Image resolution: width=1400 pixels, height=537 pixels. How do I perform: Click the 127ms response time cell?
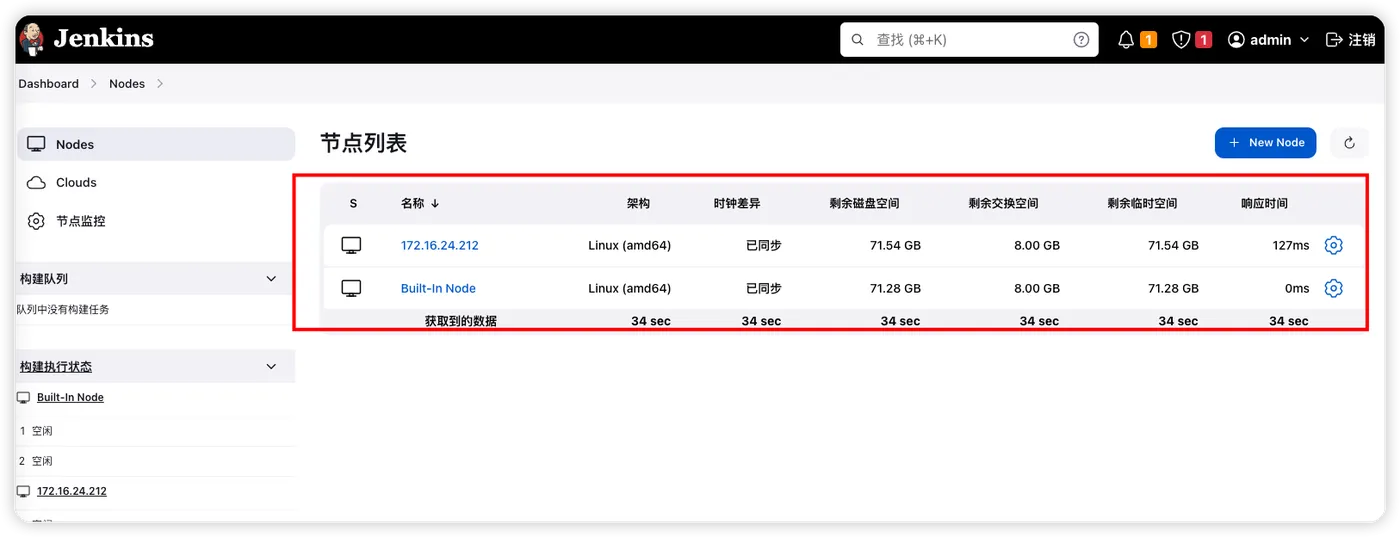point(1291,246)
